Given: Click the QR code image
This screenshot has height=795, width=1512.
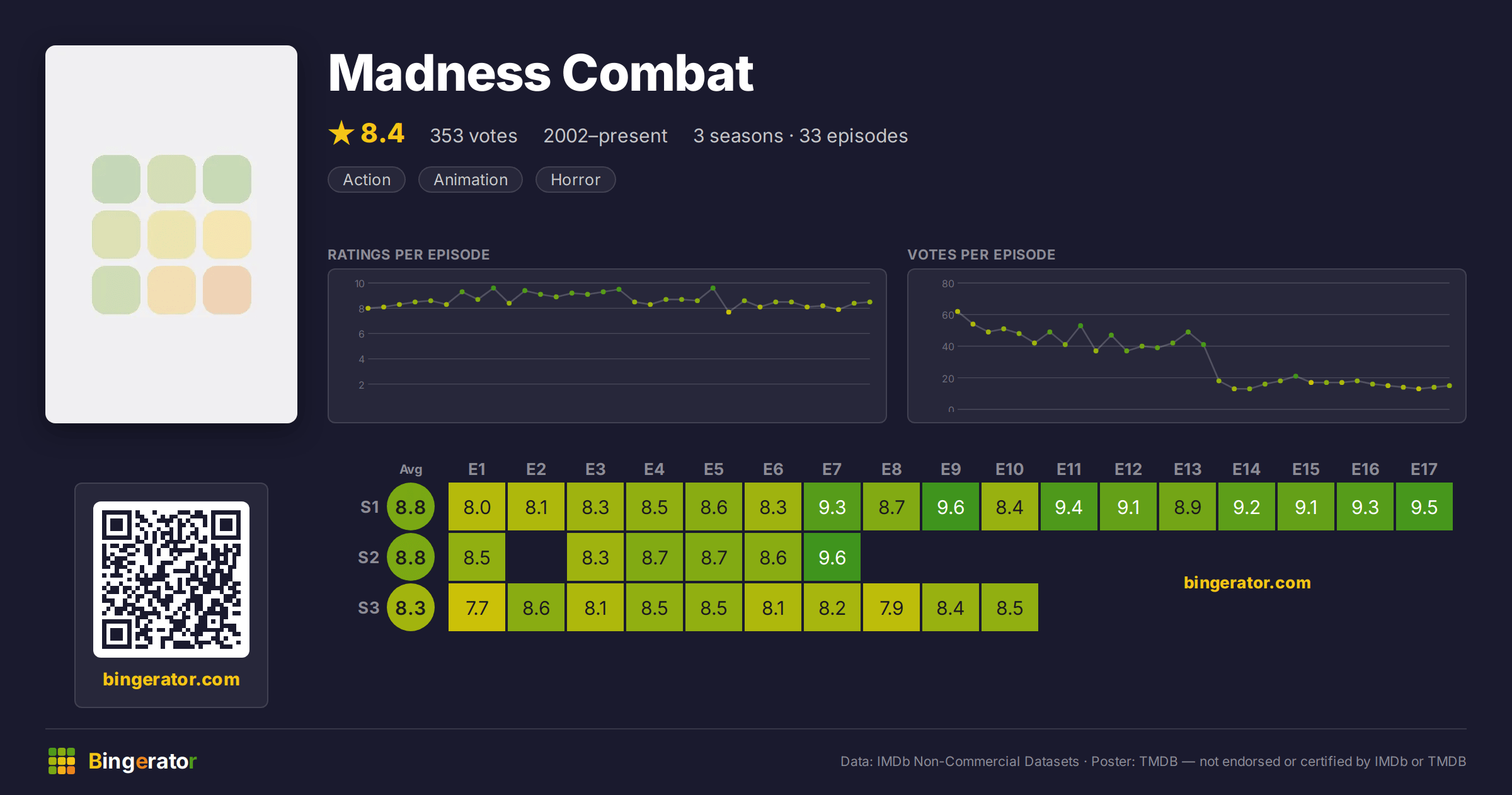Looking at the screenshot, I should (171, 580).
